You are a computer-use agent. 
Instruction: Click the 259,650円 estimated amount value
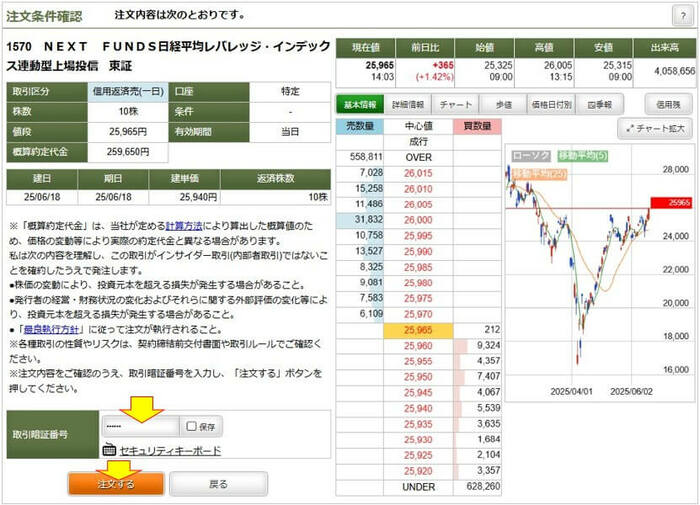coord(128,152)
